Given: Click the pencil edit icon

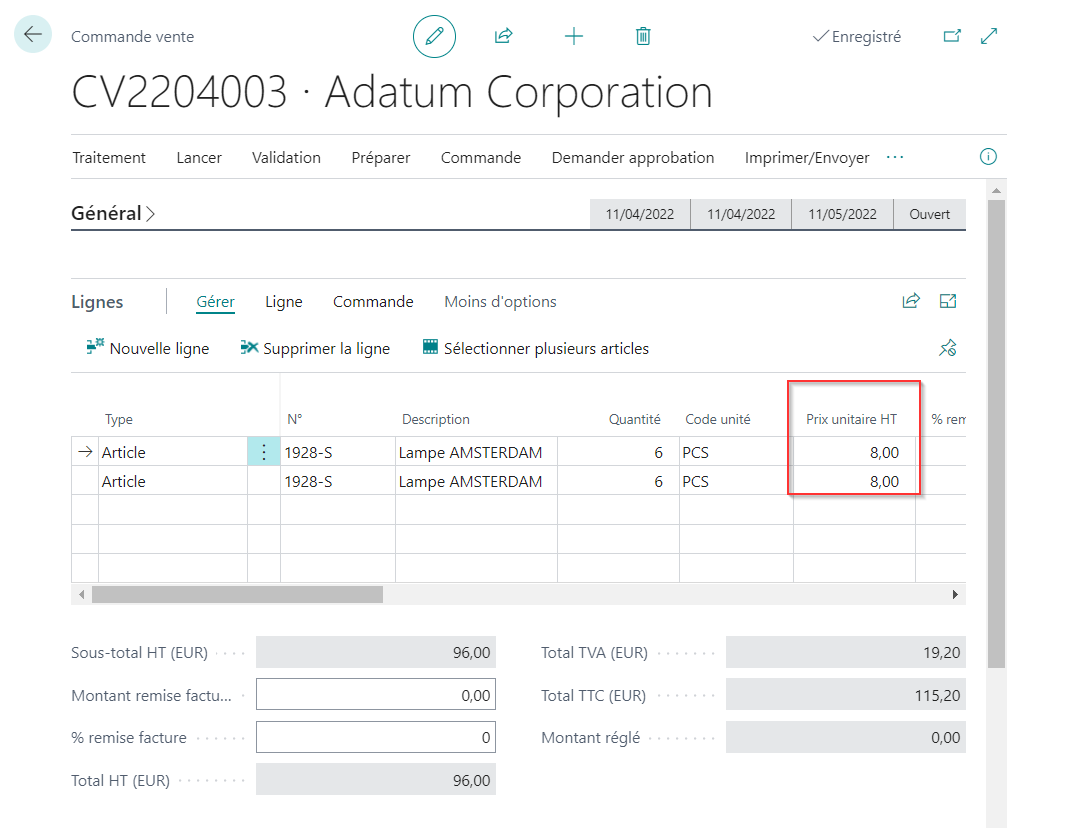Looking at the screenshot, I should (x=434, y=36).
